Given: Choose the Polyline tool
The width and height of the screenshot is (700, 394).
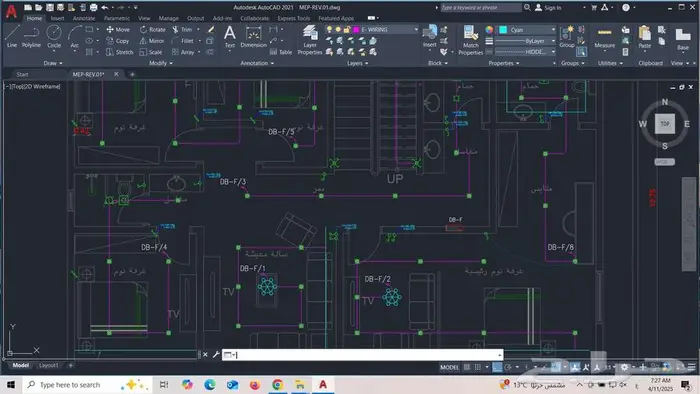Looking at the screenshot, I should tap(31, 36).
